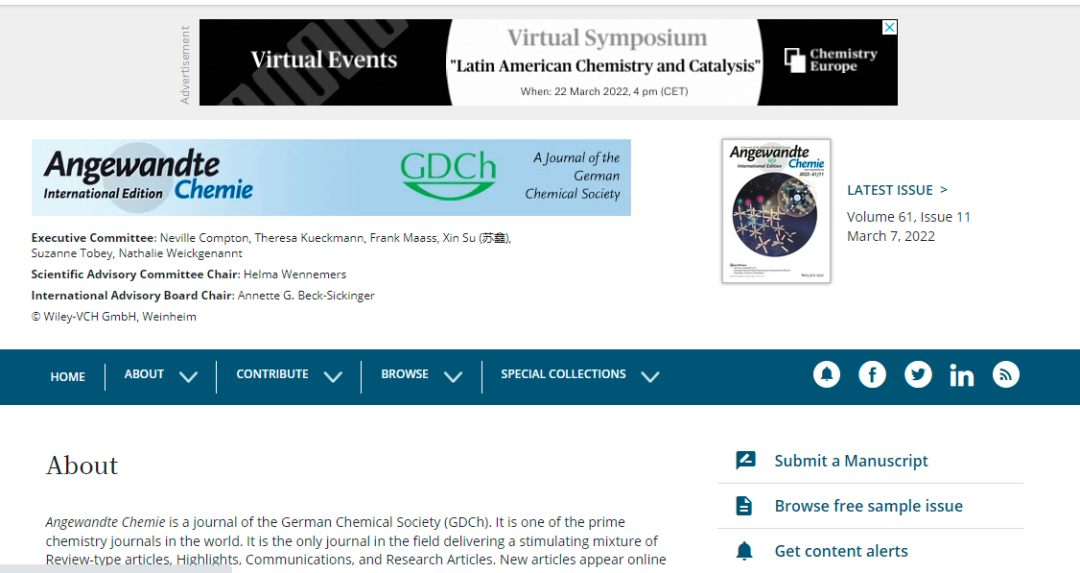Expand the Browse dropdown chevron
This screenshot has width=1080, height=573.
[453, 377]
